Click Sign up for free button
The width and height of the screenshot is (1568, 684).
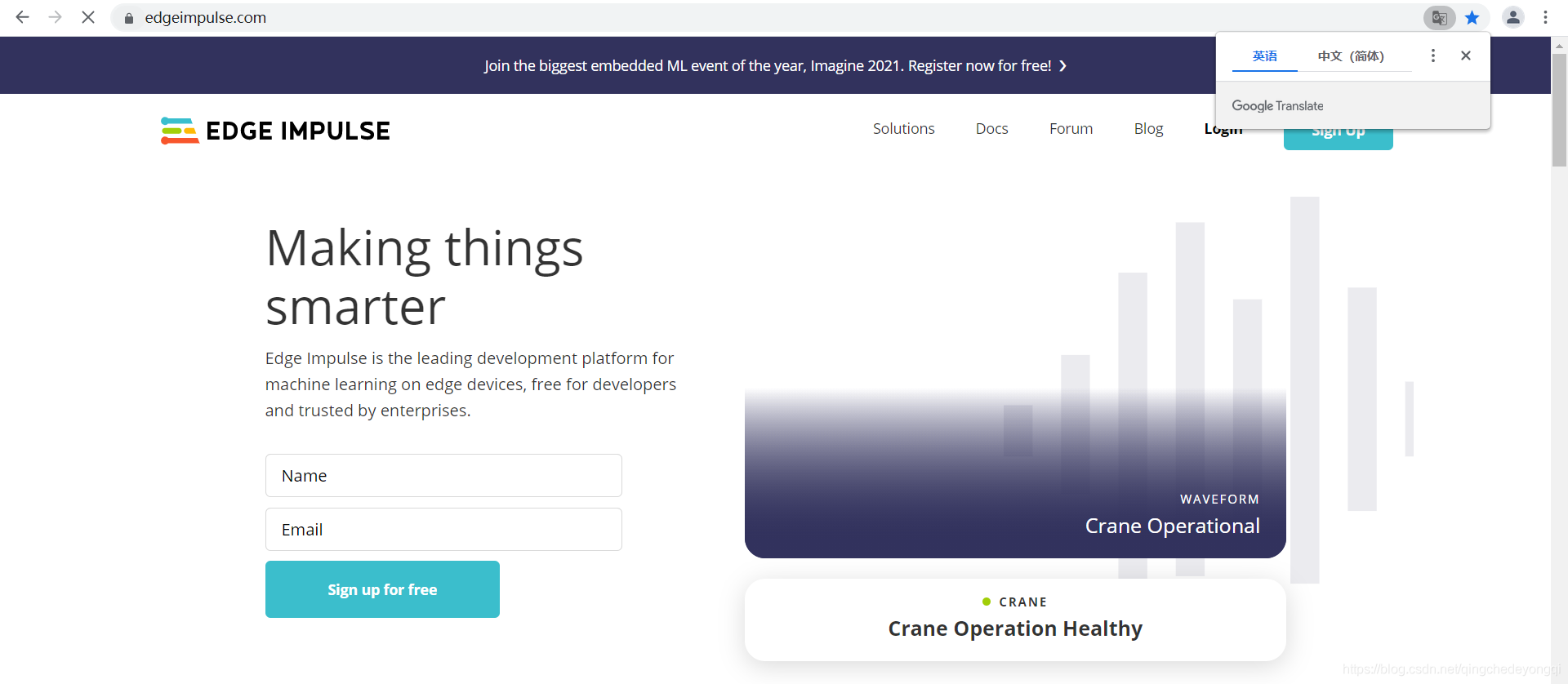coord(382,589)
